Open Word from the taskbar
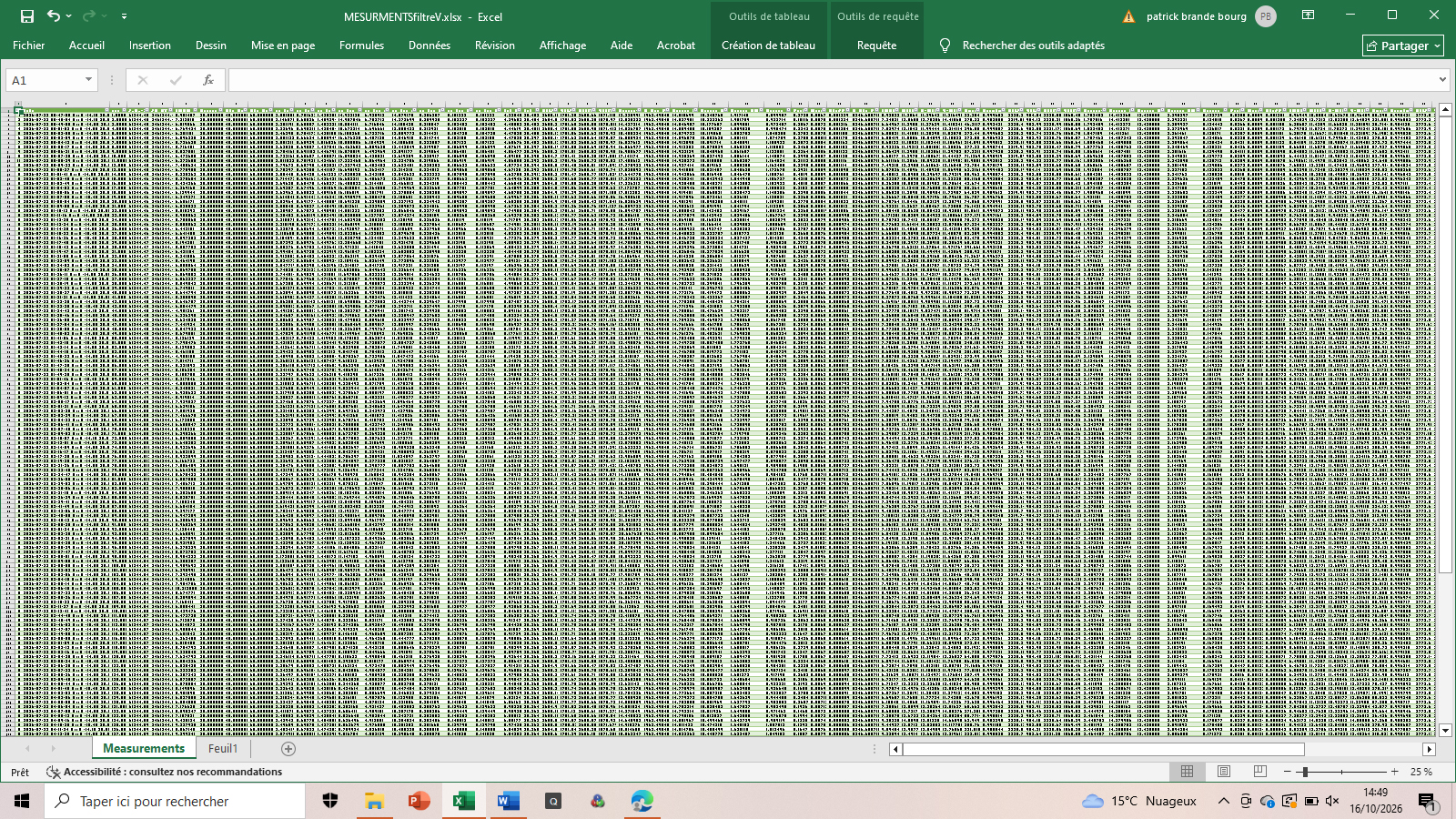Screen dimensions: 1456x819 click(x=508, y=801)
